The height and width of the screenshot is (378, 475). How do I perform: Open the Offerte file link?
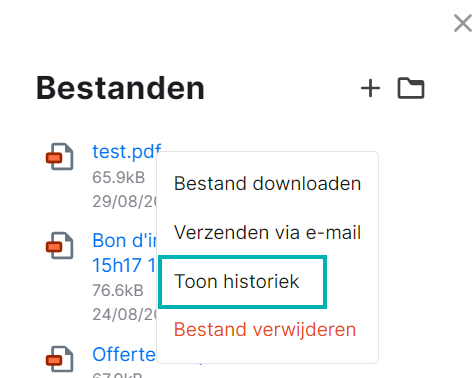124,354
